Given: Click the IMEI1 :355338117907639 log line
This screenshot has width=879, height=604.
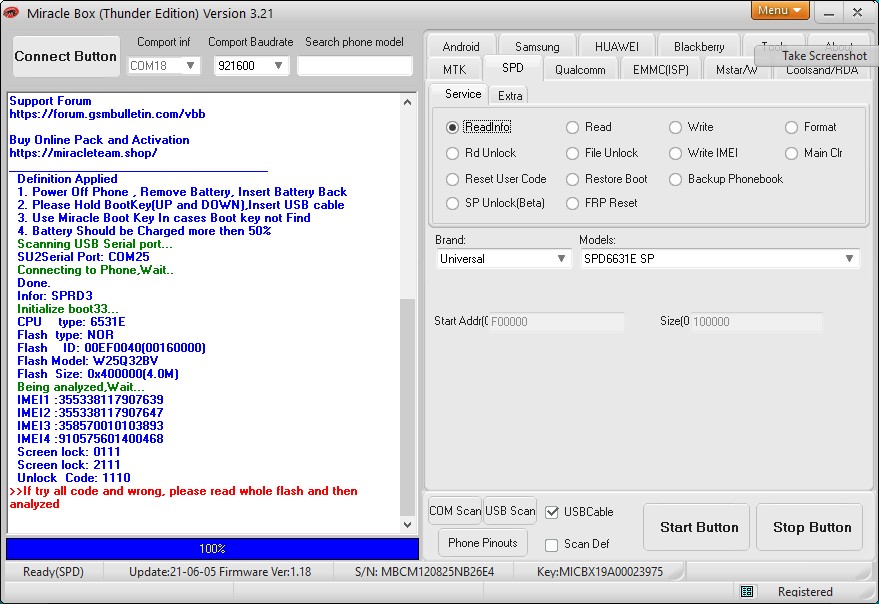Looking at the screenshot, I should [x=90, y=400].
